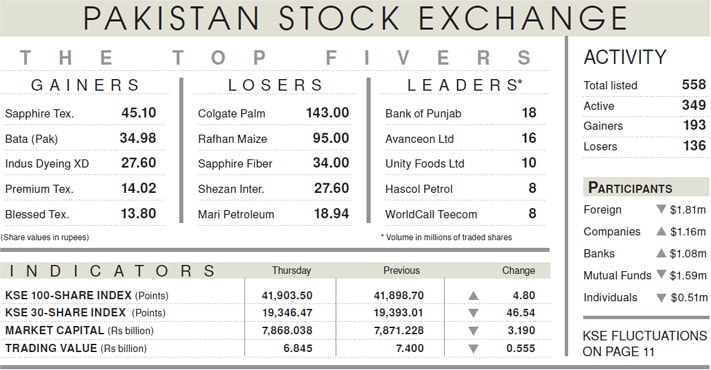Click the up arrow beside KSE 100-share change
The image size is (711, 370).
(473, 296)
